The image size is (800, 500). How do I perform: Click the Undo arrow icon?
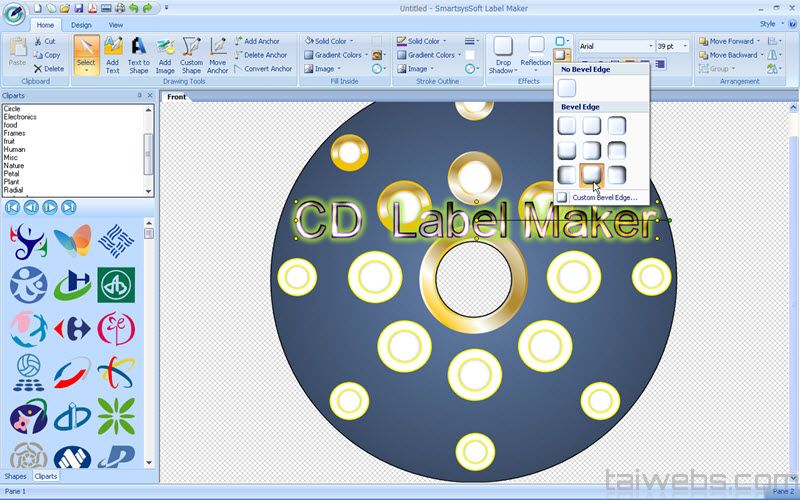[134, 8]
